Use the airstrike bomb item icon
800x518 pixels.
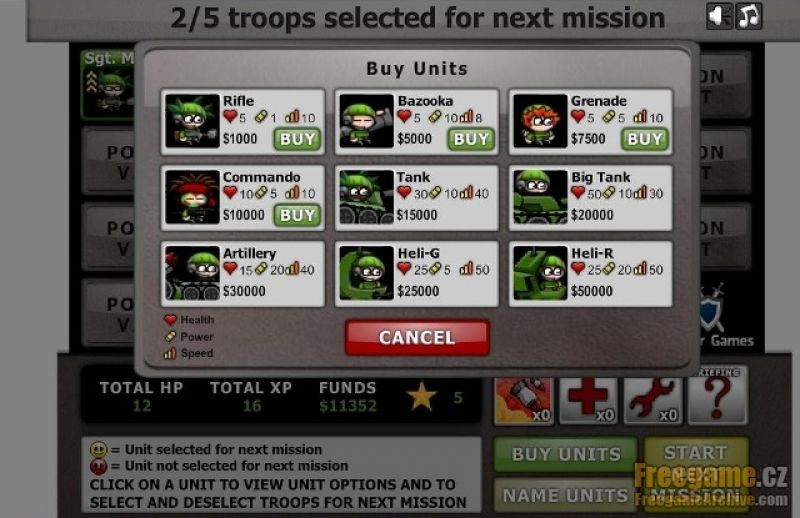tap(524, 401)
